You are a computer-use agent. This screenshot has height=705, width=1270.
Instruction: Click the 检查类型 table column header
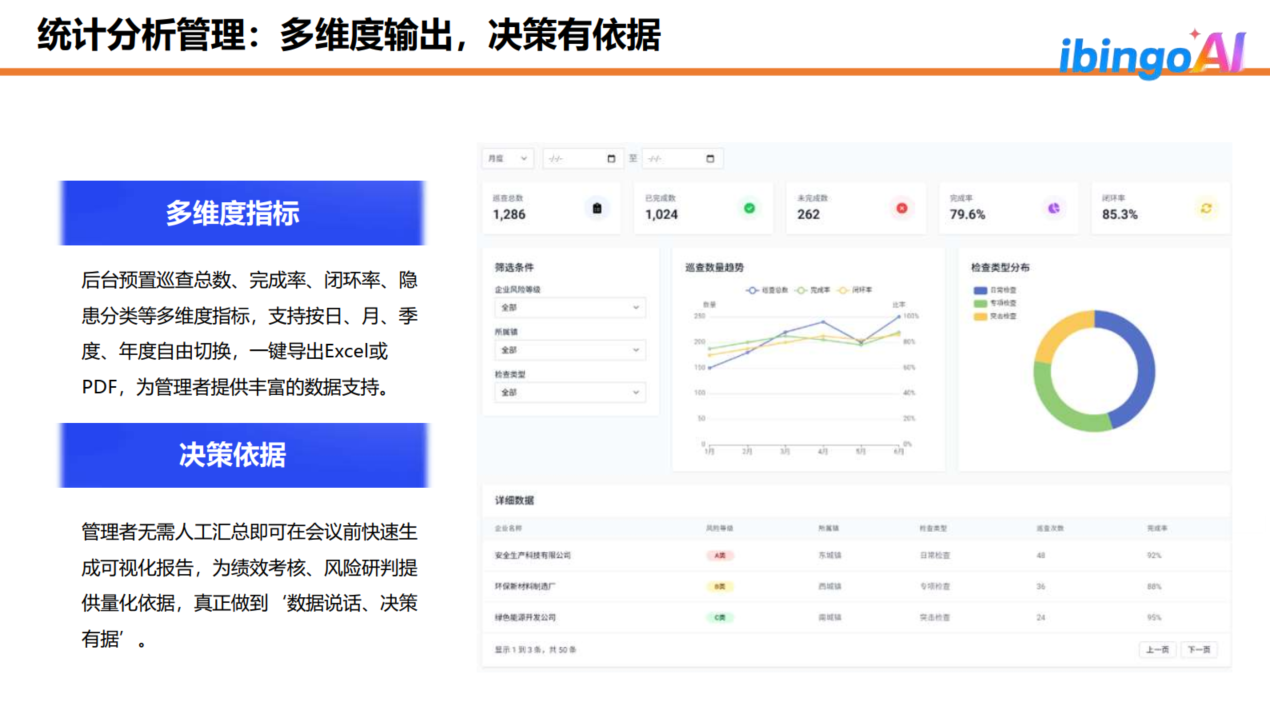pyautogui.click(x=934, y=527)
